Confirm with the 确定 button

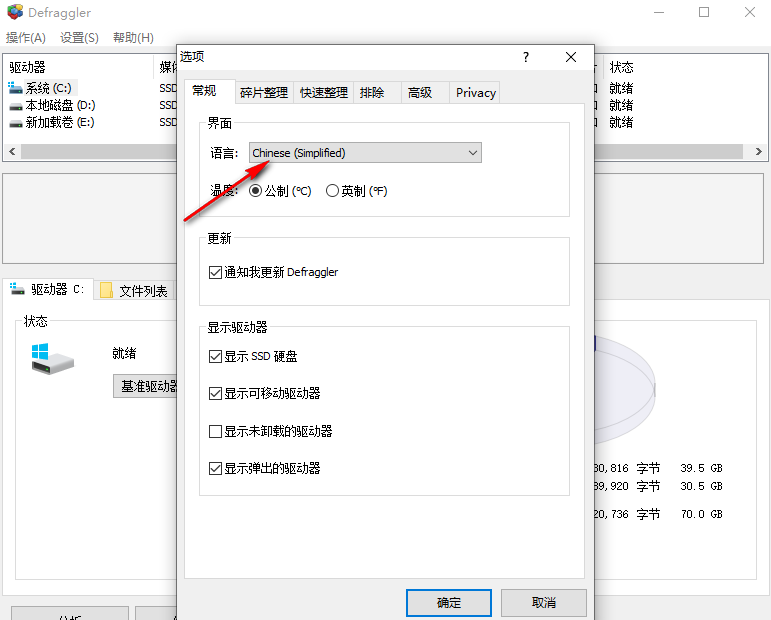coord(449,602)
